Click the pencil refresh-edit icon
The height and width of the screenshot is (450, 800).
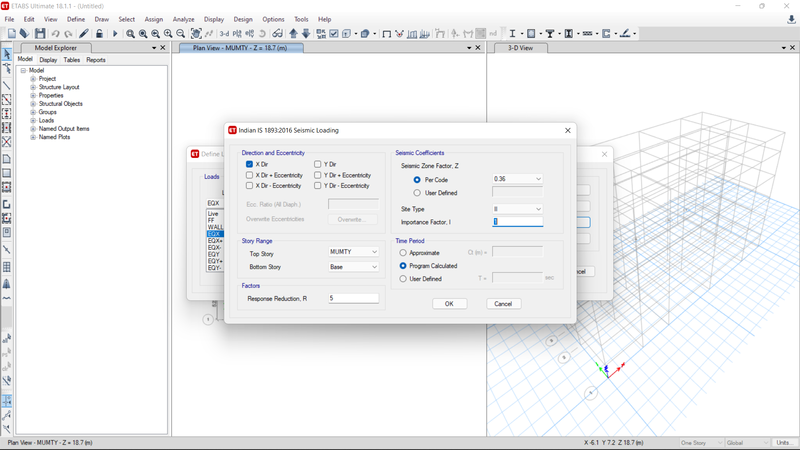[84, 34]
